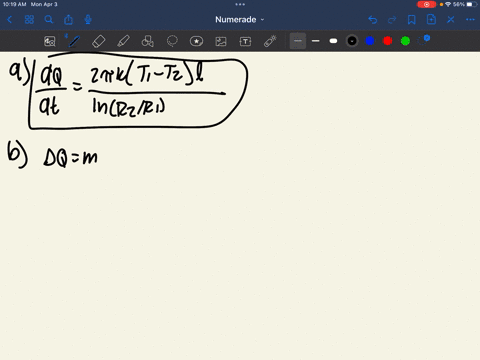Go back using the back chevron

(10, 20)
